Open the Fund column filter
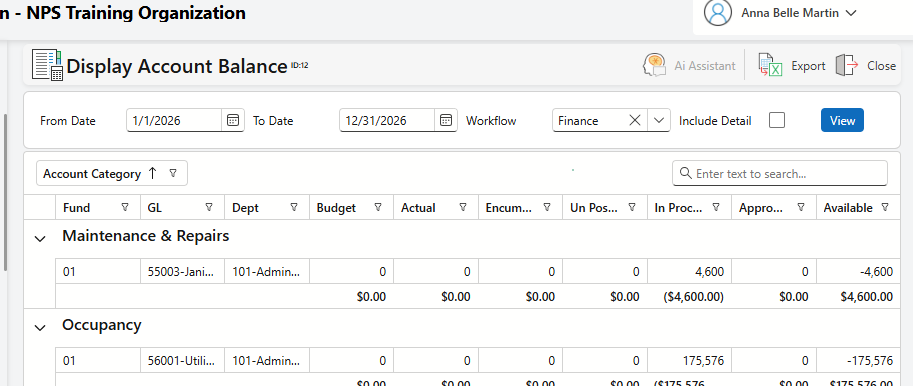The image size is (913, 386). tap(125, 207)
